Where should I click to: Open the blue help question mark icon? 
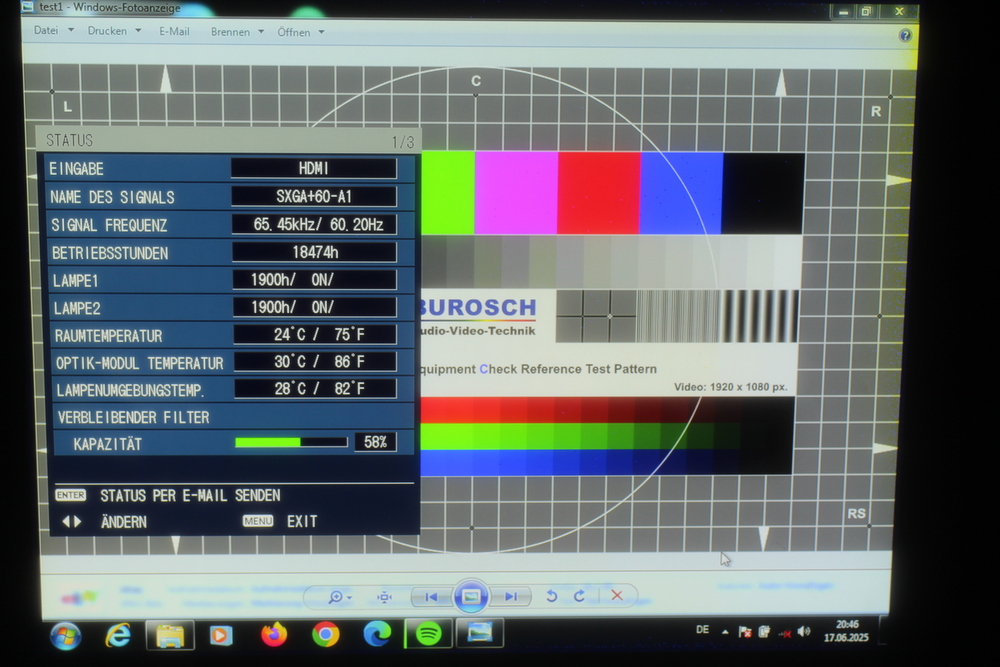point(904,35)
